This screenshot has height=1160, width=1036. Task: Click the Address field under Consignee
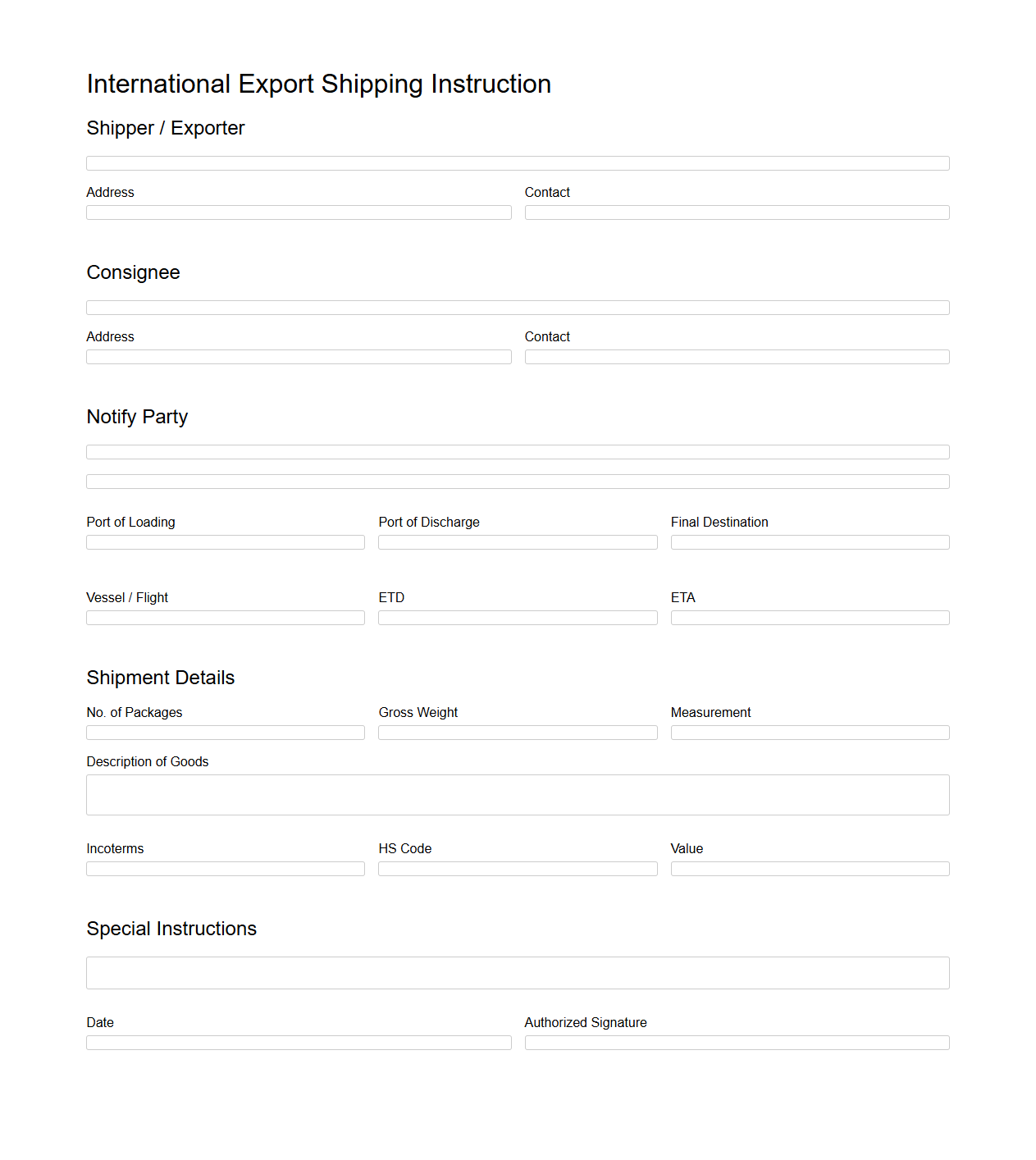(x=299, y=356)
